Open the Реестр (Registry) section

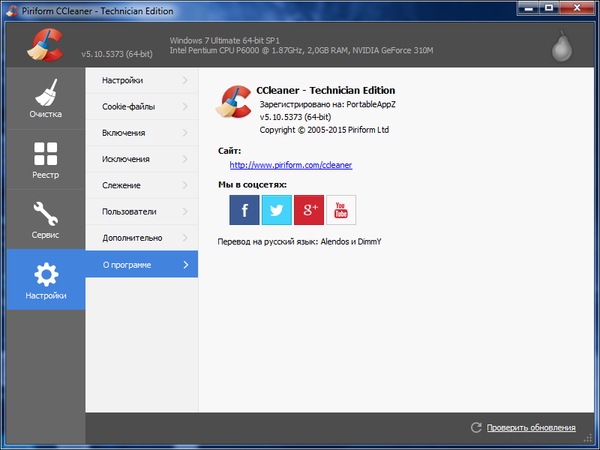tap(45, 159)
